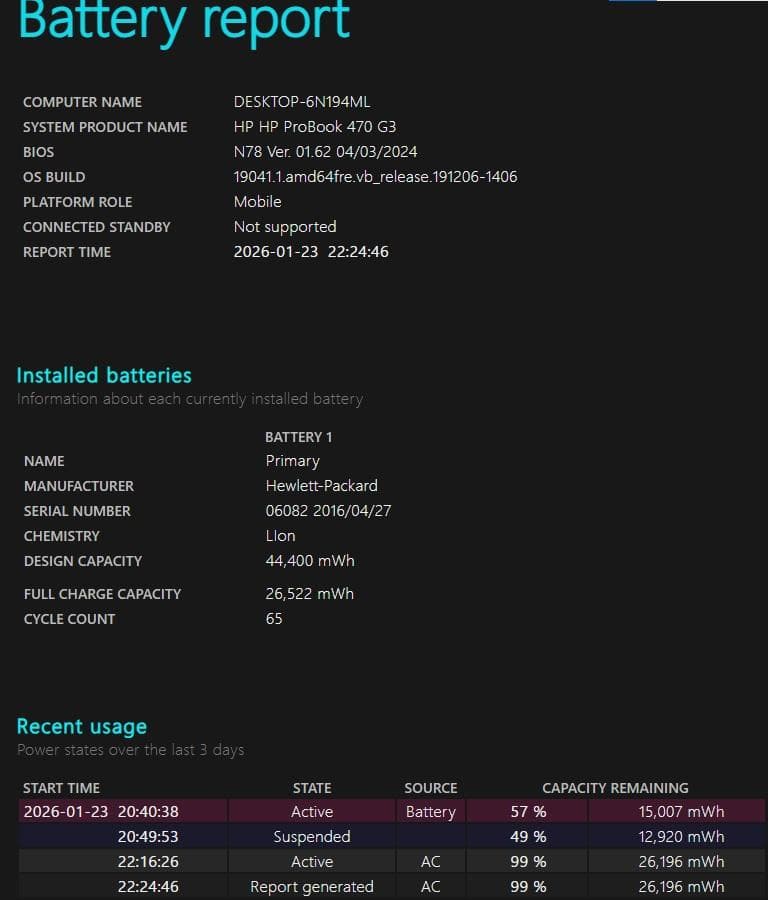
Task: Select the computer name DESKTOP-6N194ML
Action: pyautogui.click(x=302, y=102)
